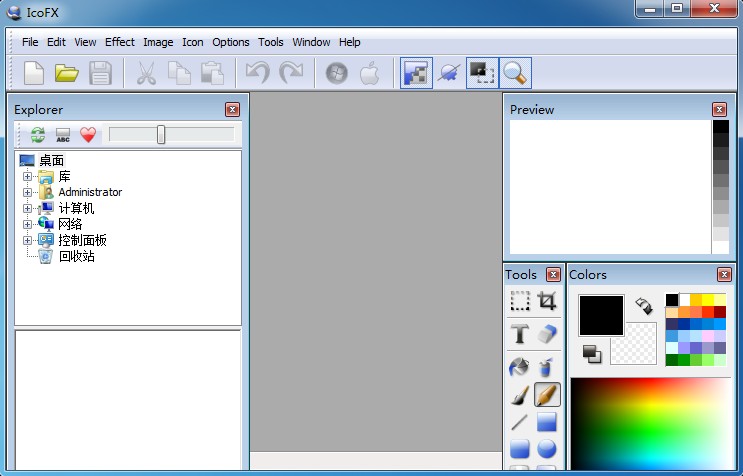Copy selection in the toolbar

coord(180,73)
